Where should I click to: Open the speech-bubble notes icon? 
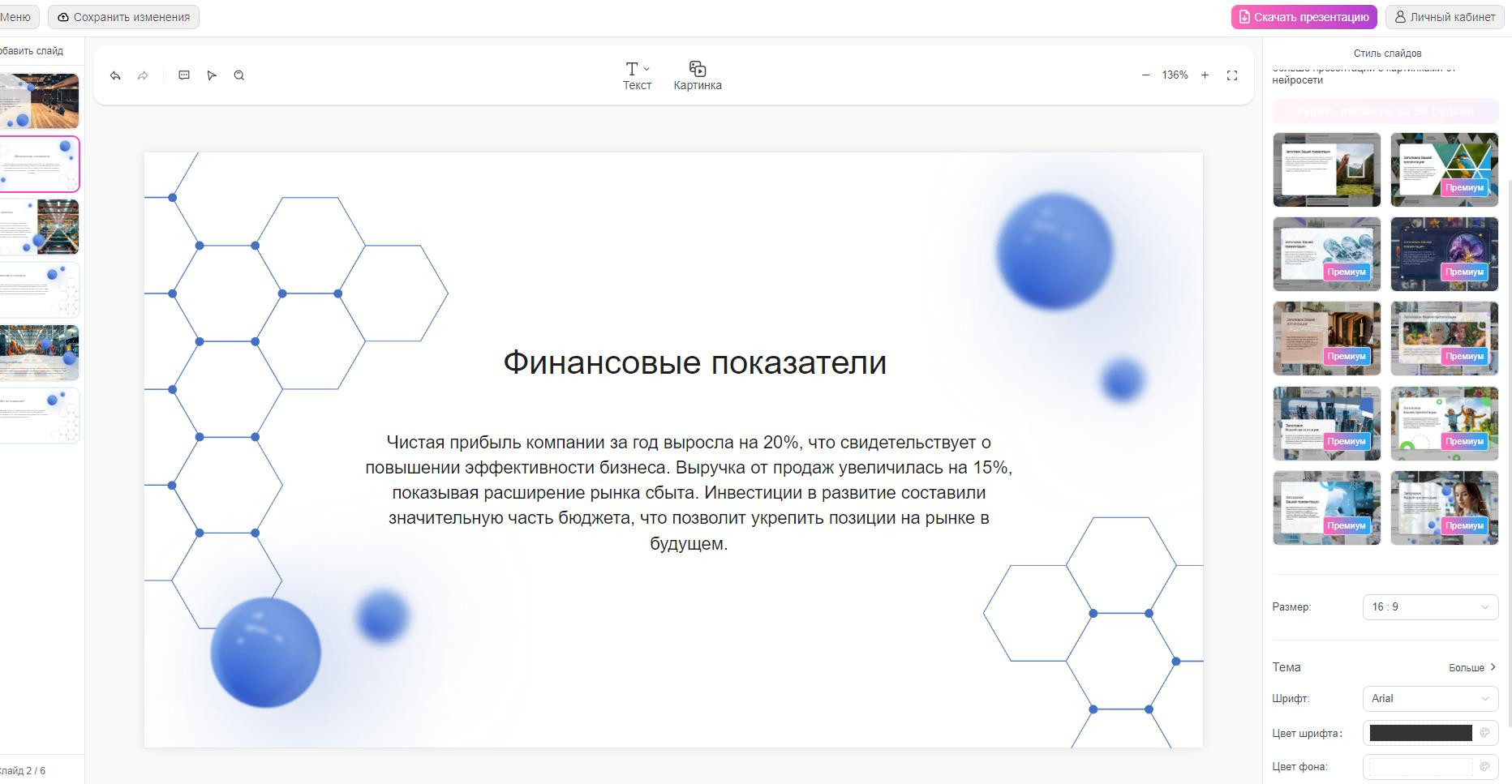[x=184, y=75]
